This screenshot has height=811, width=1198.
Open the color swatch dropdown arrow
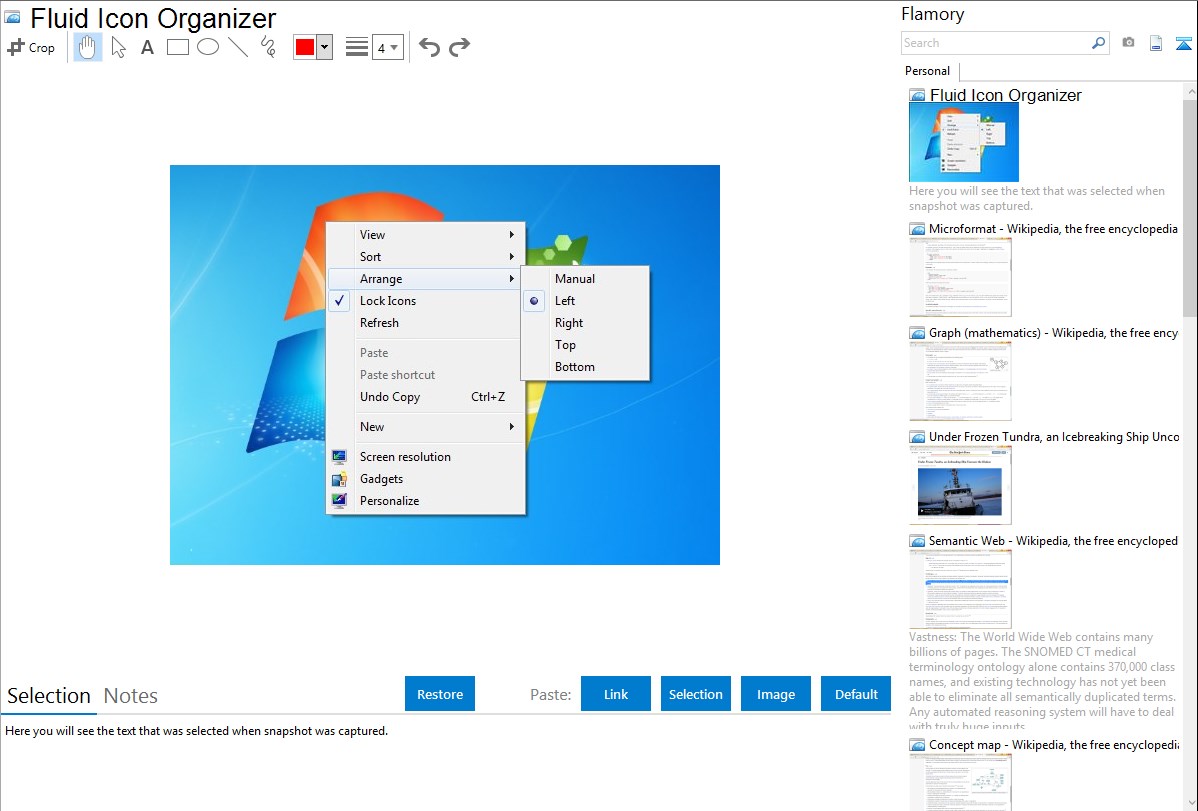(326, 46)
